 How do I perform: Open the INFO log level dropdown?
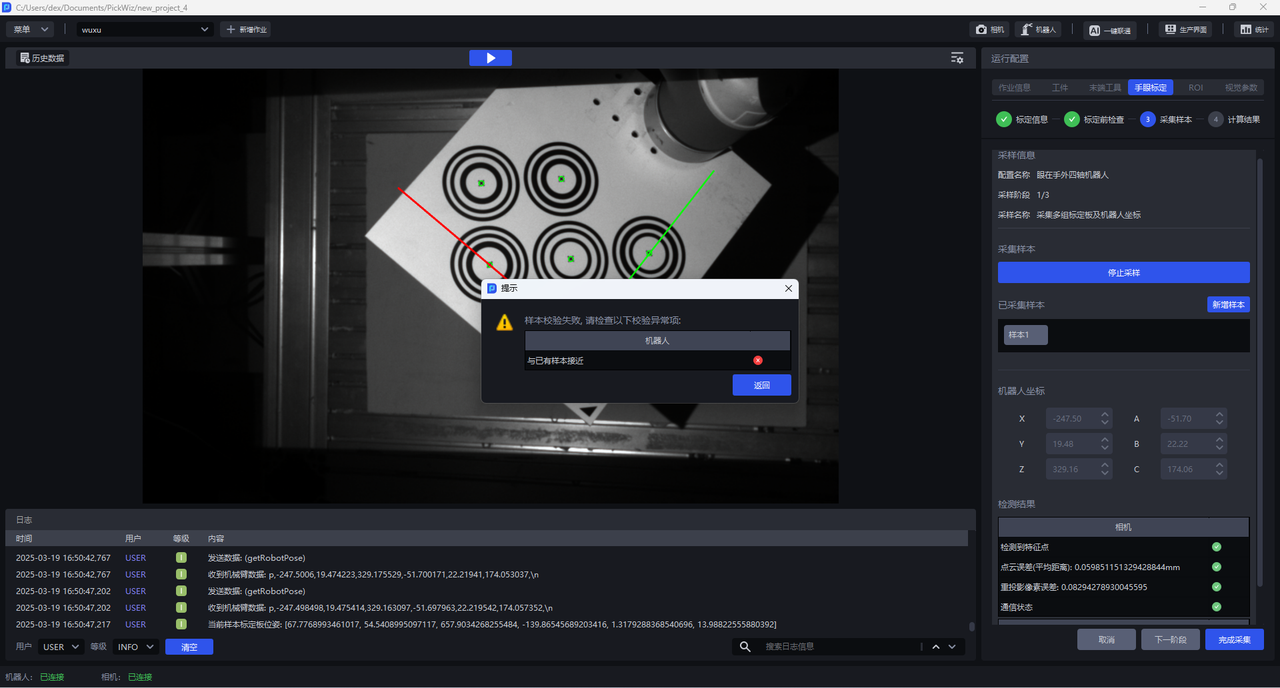pyautogui.click(x=137, y=647)
